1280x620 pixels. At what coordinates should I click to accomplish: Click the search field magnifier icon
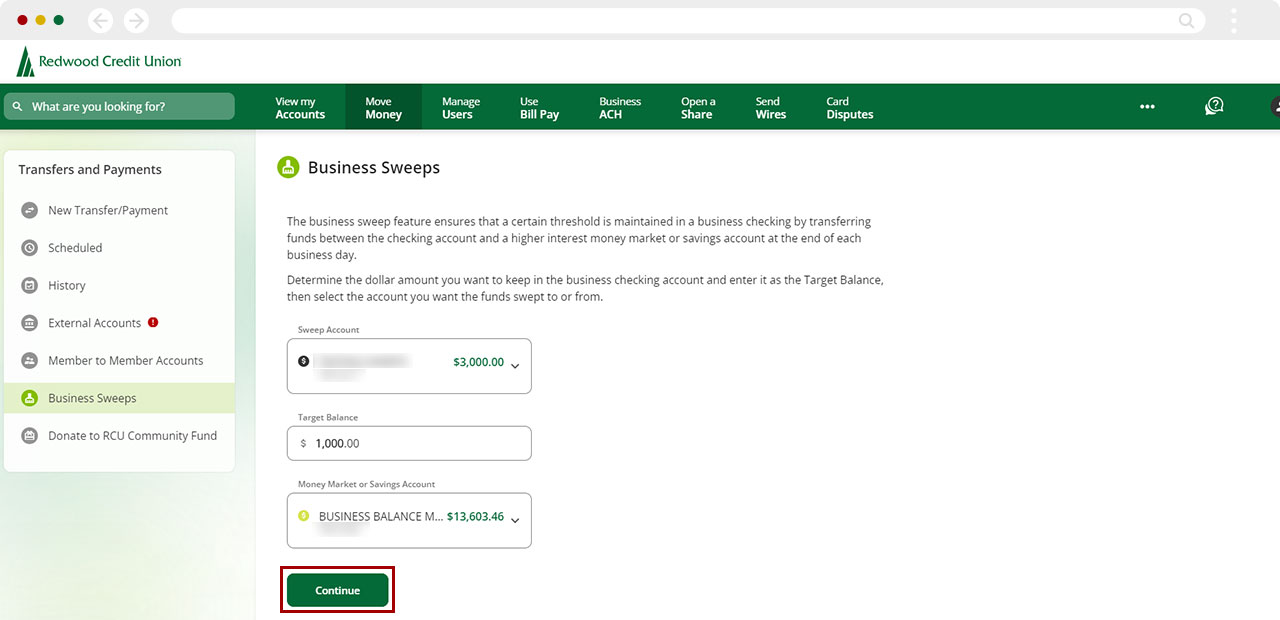pyautogui.click(x=17, y=106)
